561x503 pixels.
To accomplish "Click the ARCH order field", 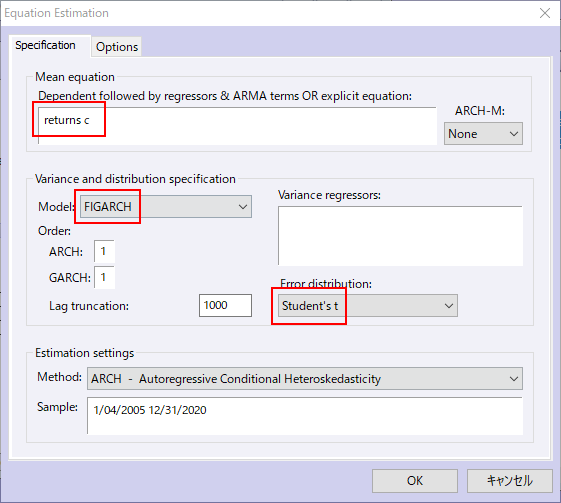I will (x=104, y=251).
